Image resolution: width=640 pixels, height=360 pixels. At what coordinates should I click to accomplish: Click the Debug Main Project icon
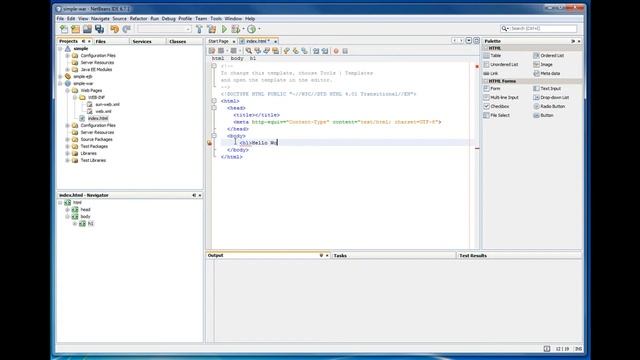[236, 29]
